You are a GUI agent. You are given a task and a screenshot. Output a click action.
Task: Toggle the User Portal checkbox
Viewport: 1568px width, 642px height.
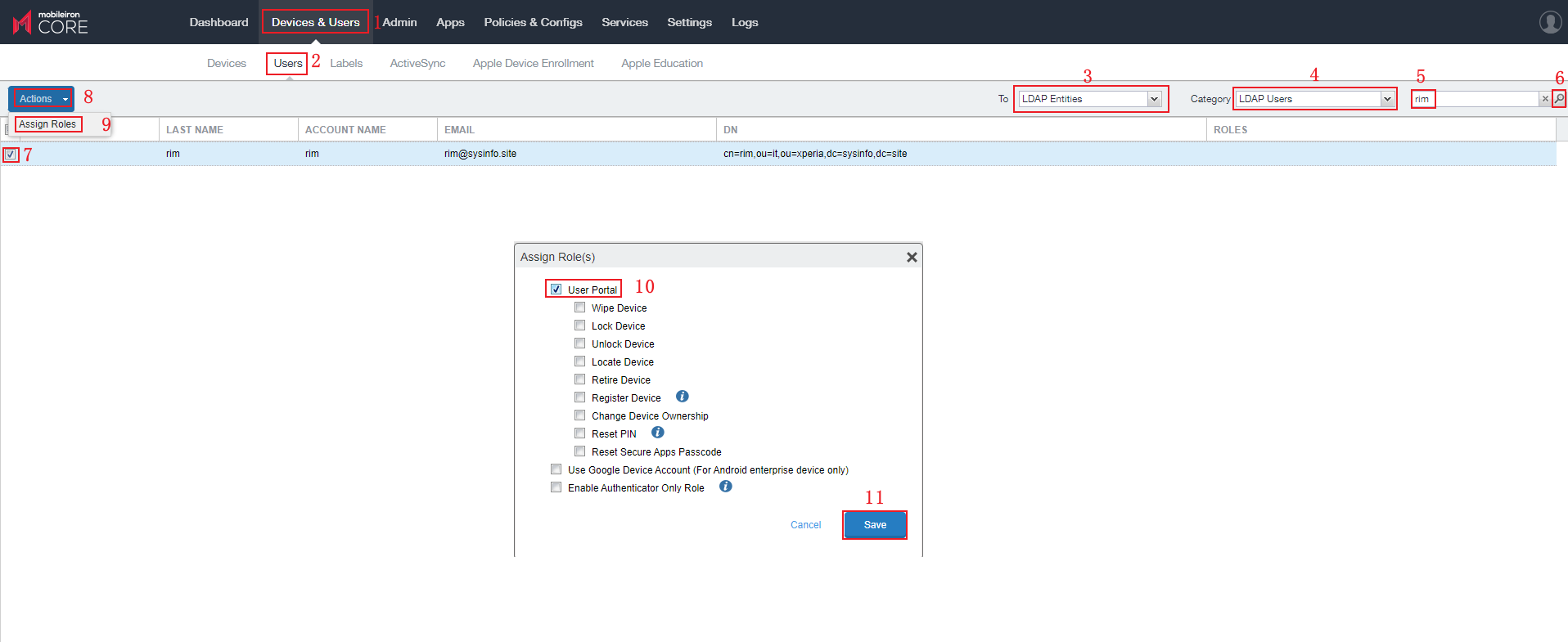(x=556, y=290)
